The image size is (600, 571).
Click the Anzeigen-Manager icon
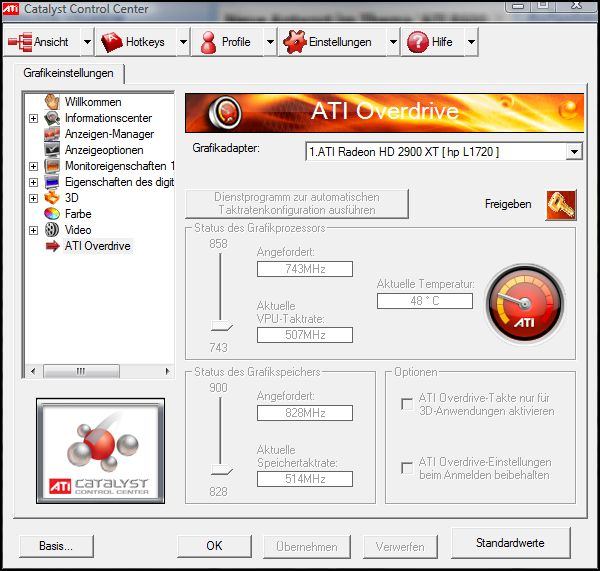coord(52,134)
